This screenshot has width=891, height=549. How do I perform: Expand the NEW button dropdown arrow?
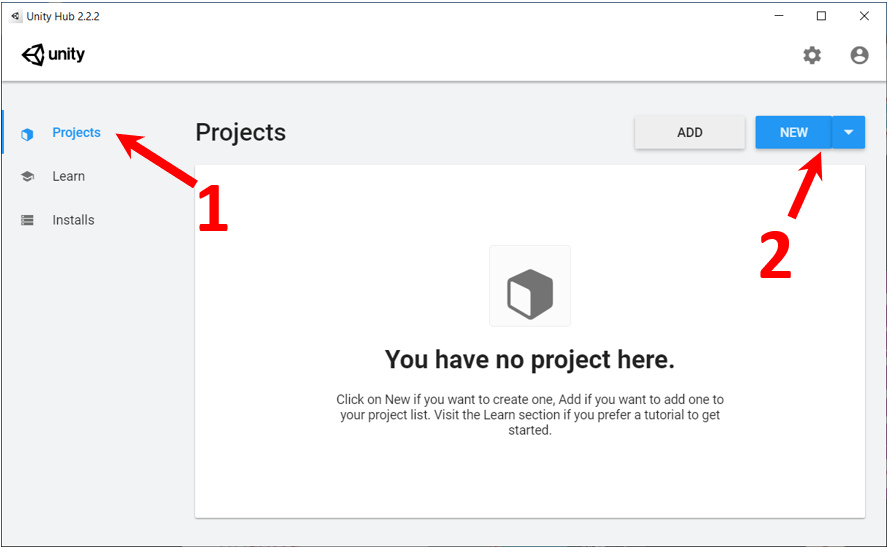tap(848, 132)
